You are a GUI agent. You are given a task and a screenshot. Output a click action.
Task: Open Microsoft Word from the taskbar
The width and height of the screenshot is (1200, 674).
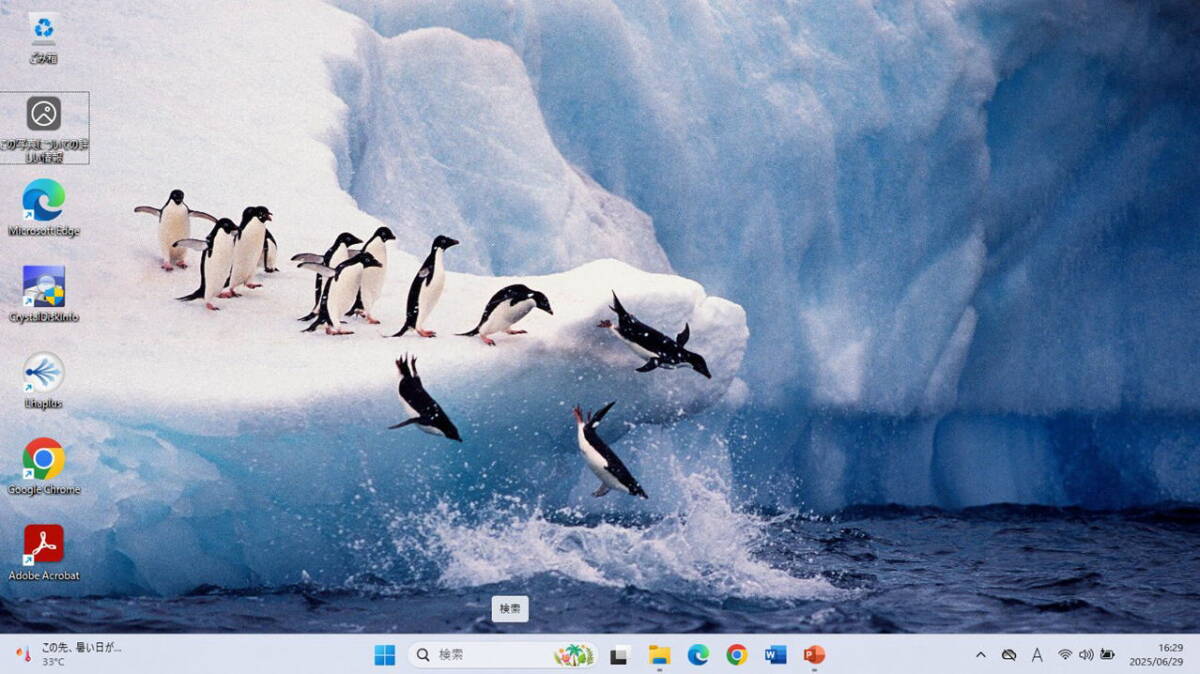coord(776,655)
